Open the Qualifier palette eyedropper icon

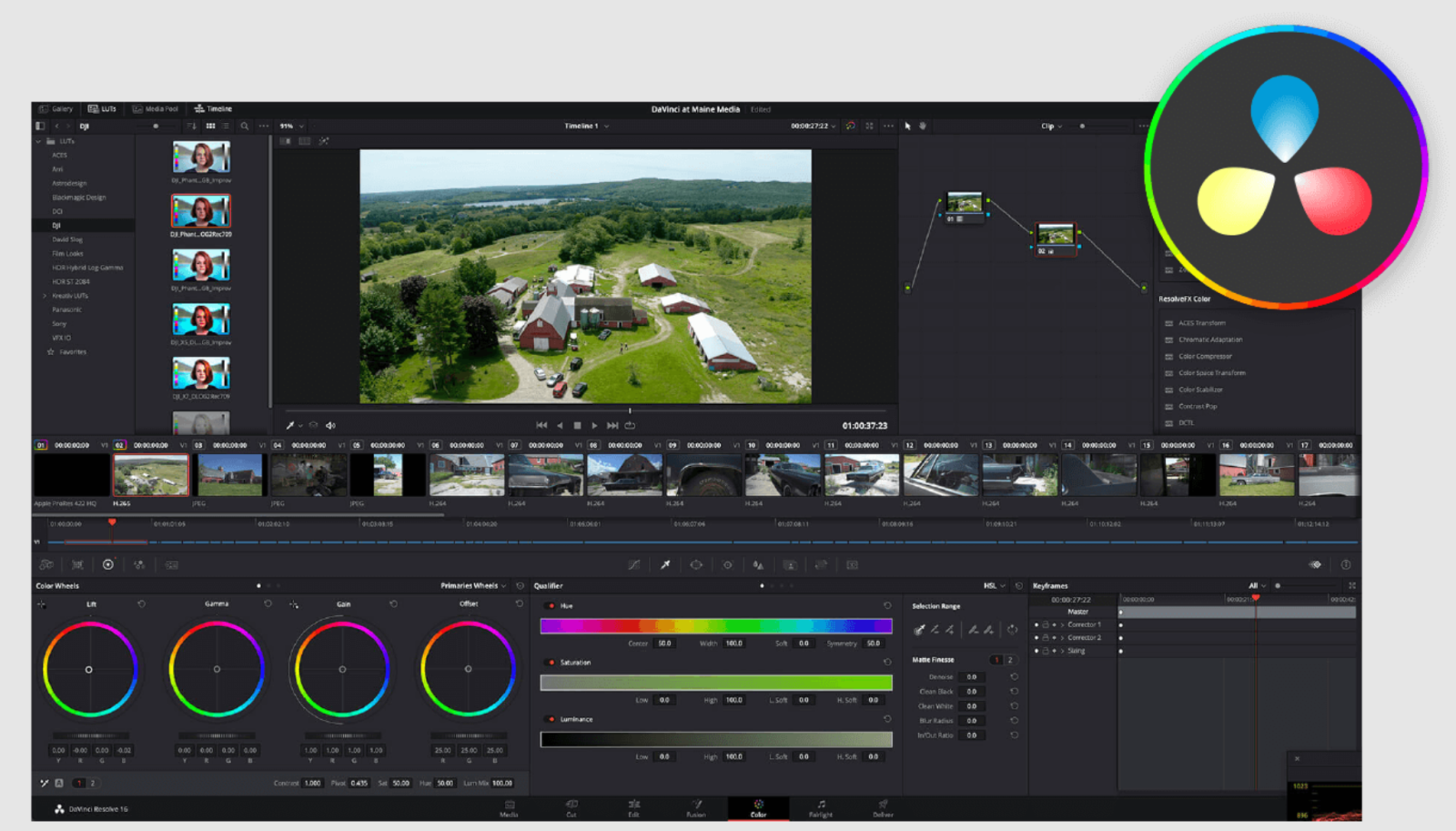point(665,564)
